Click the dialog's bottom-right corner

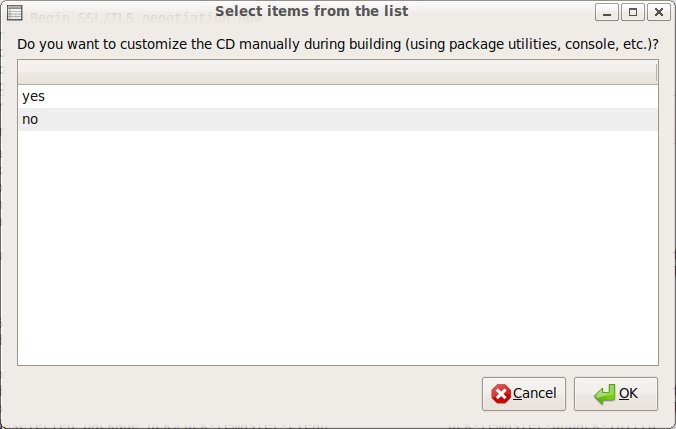[x=672, y=425]
